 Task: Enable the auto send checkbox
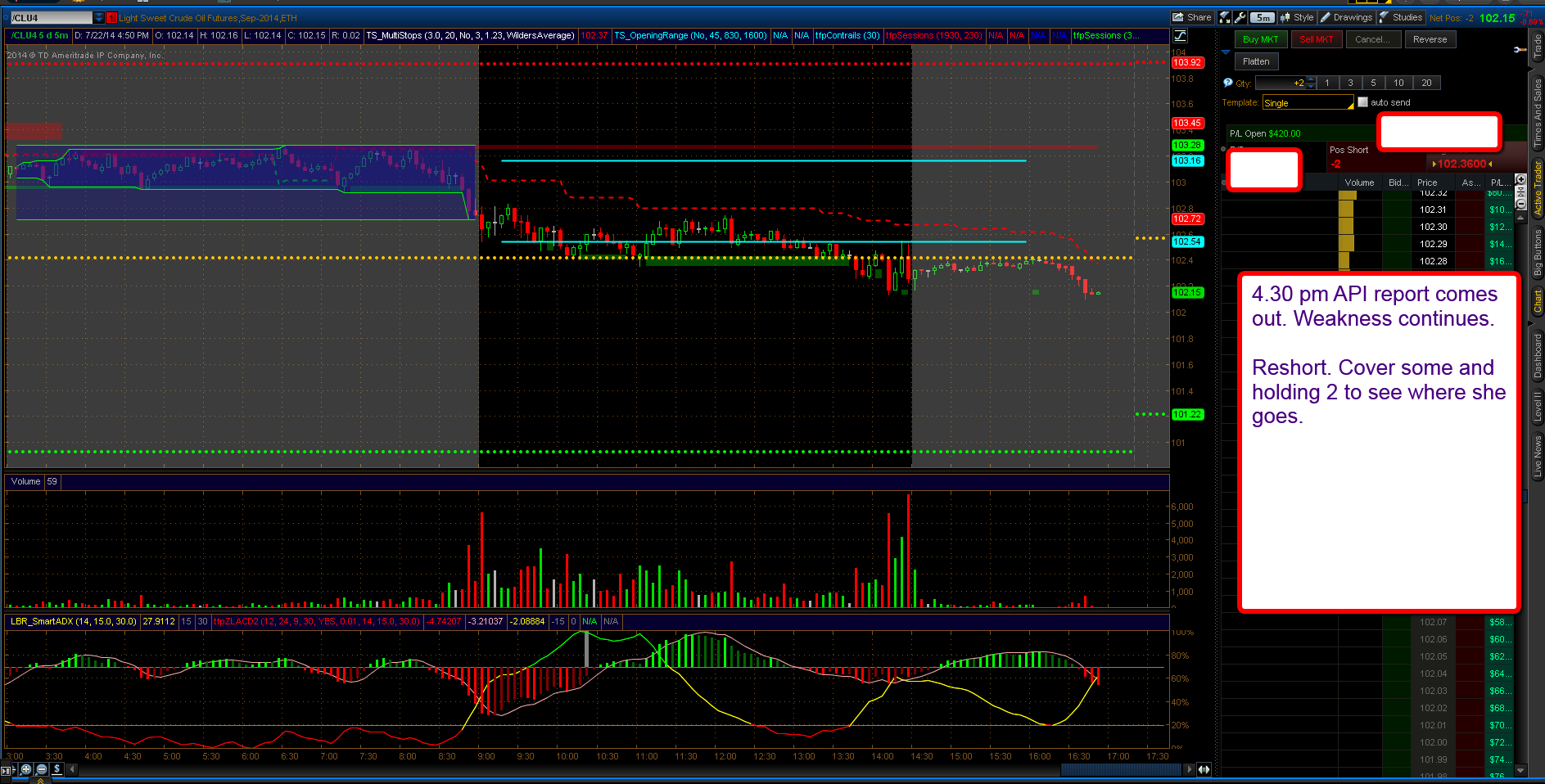point(1362,102)
